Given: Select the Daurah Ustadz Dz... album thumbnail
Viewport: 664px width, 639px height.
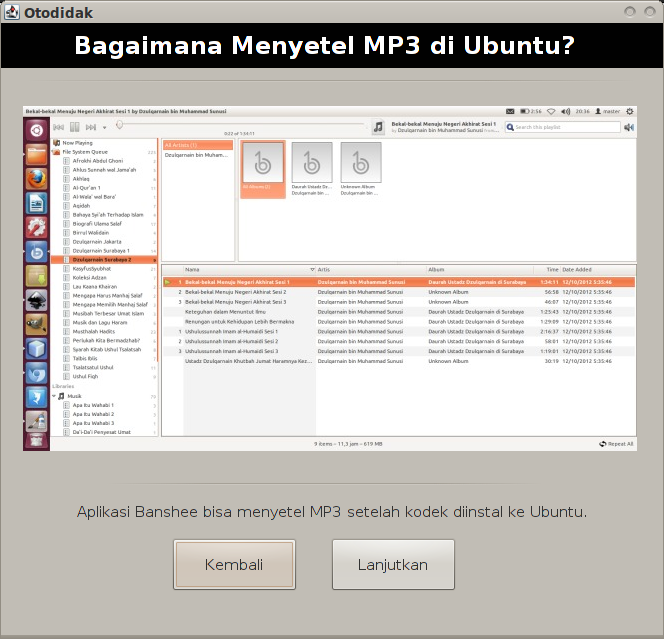Looking at the screenshot, I should [x=312, y=169].
